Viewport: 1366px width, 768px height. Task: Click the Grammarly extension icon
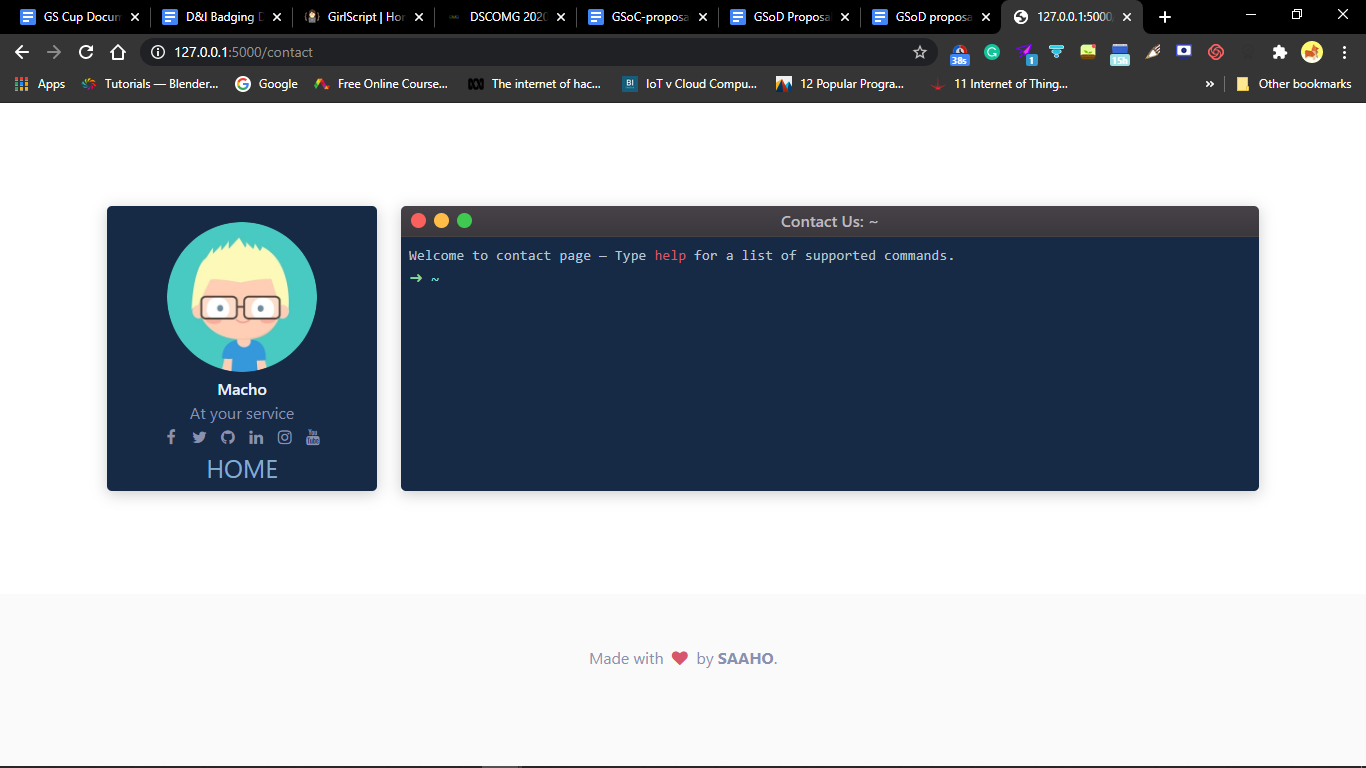point(992,52)
